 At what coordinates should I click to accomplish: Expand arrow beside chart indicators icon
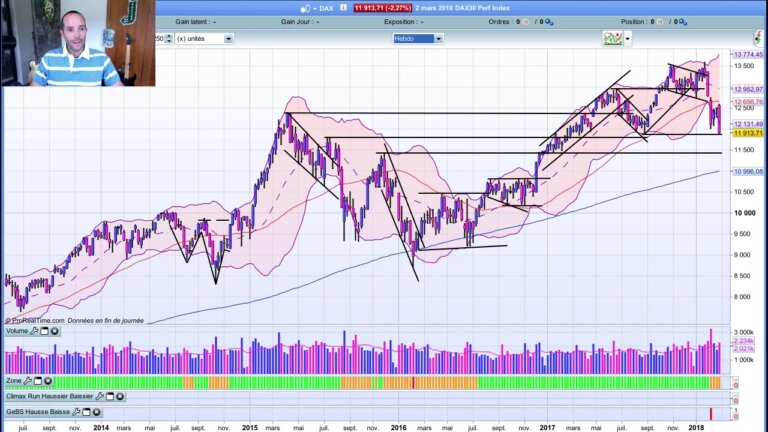click(x=626, y=39)
